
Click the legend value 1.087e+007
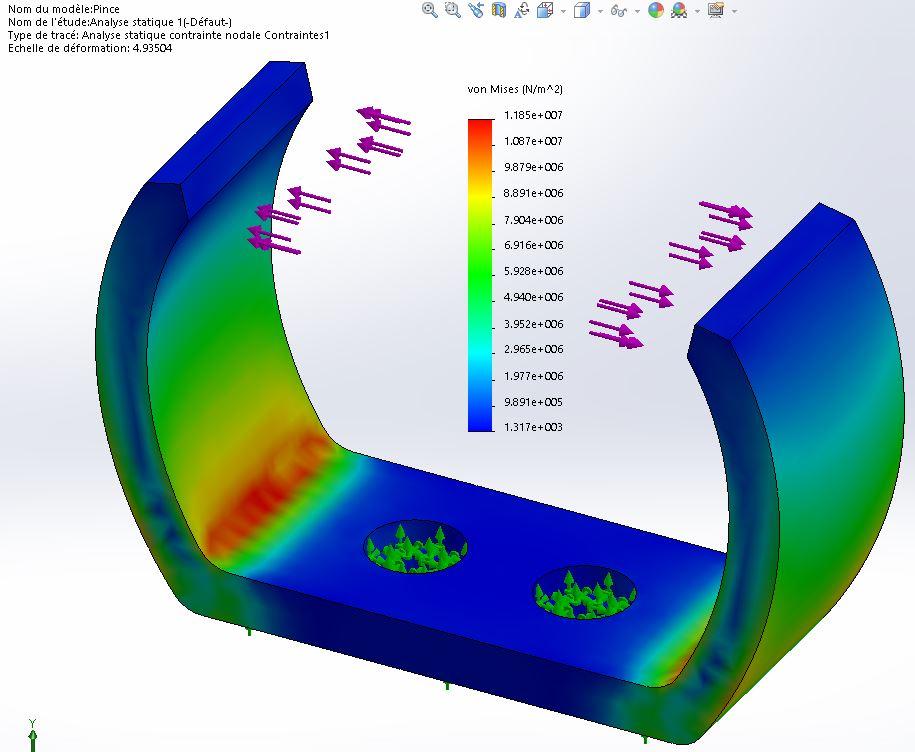coord(533,141)
